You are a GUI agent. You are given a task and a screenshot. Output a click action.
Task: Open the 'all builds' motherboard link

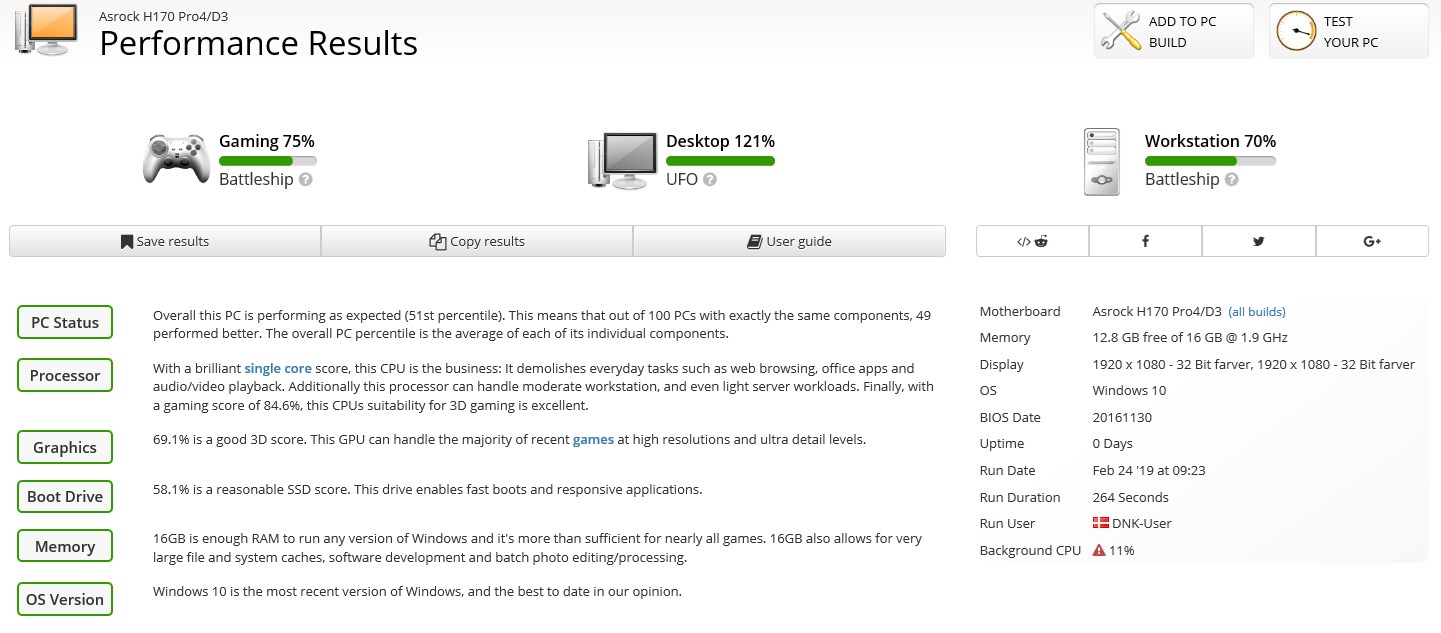(x=1257, y=312)
